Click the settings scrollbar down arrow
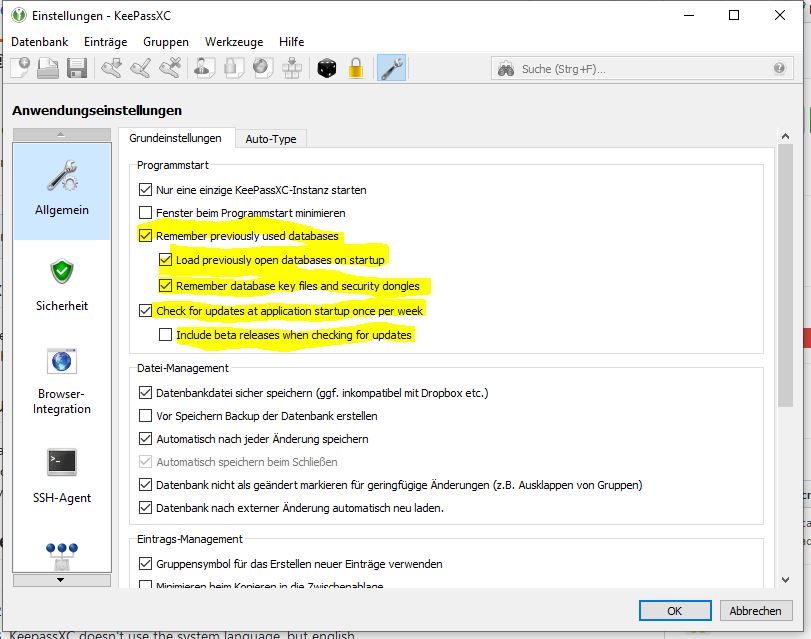The width and height of the screenshot is (811, 639). [785, 580]
